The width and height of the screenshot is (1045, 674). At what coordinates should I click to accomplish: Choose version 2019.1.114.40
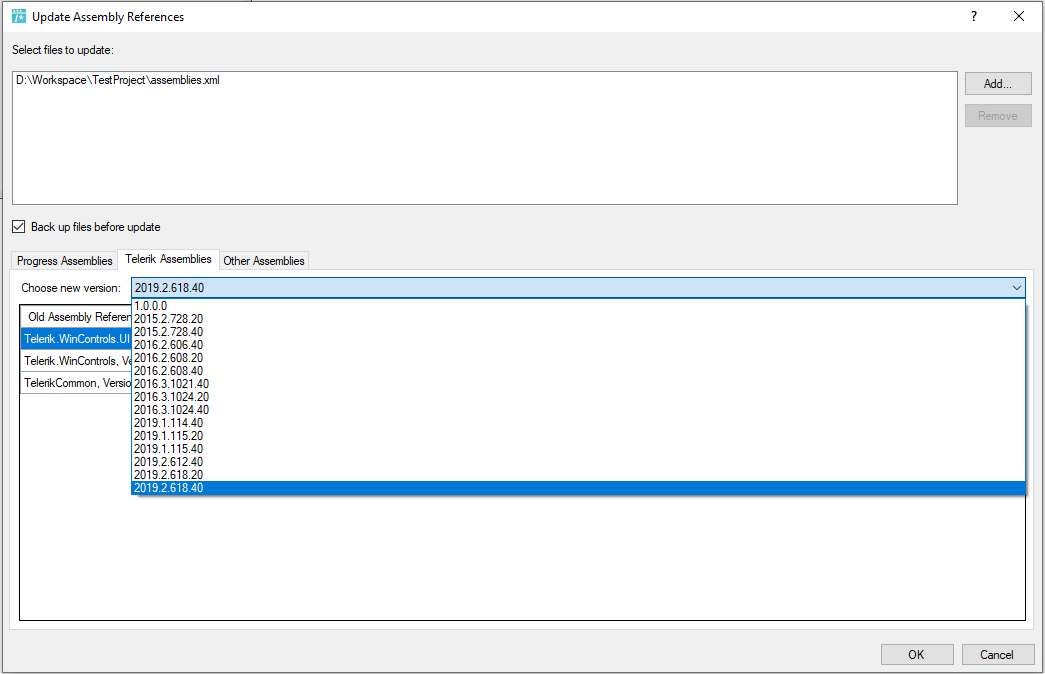coord(578,423)
